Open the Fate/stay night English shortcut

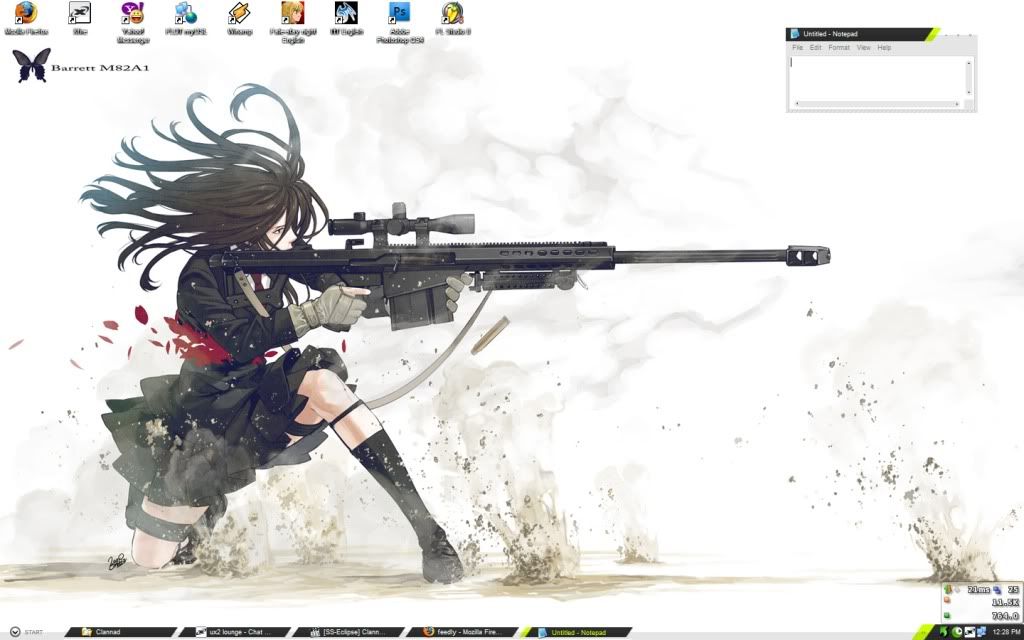293,22
